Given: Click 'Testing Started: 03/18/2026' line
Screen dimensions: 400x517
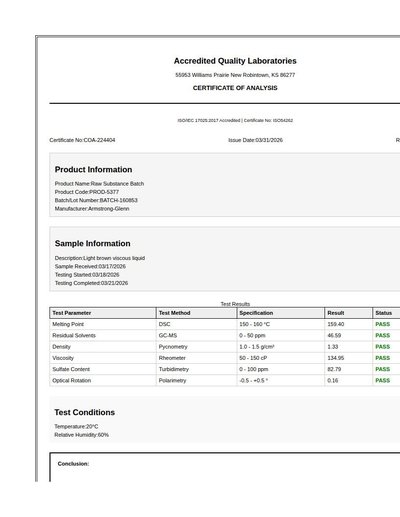Looking at the screenshot, I should (87, 275).
